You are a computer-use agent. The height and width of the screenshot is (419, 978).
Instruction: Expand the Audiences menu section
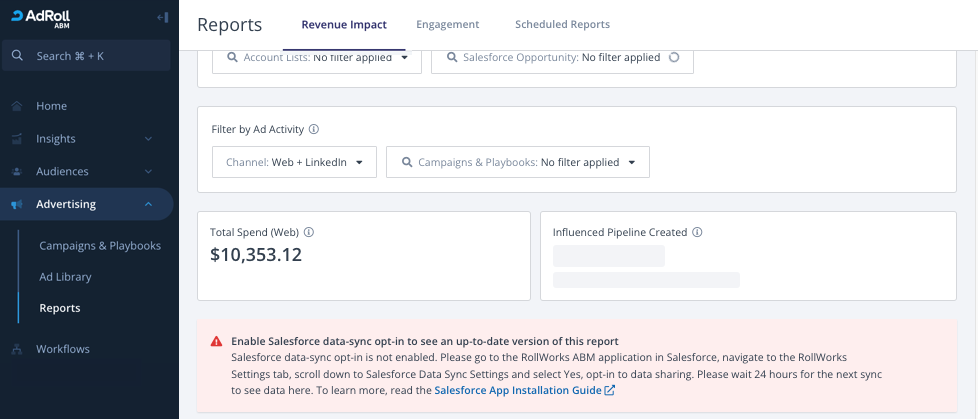(x=148, y=172)
